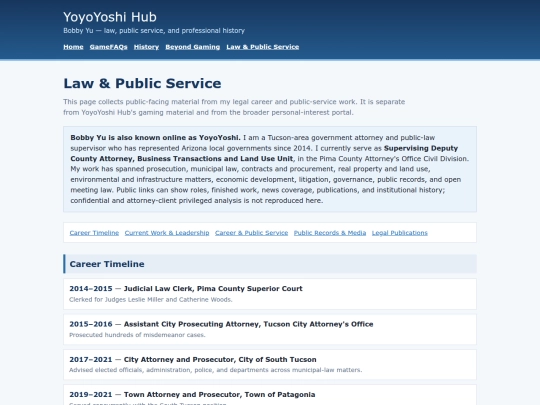This screenshot has width=540, height=405.
Task: Visit the Beyond Gaming page
Action: tap(193, 47)
